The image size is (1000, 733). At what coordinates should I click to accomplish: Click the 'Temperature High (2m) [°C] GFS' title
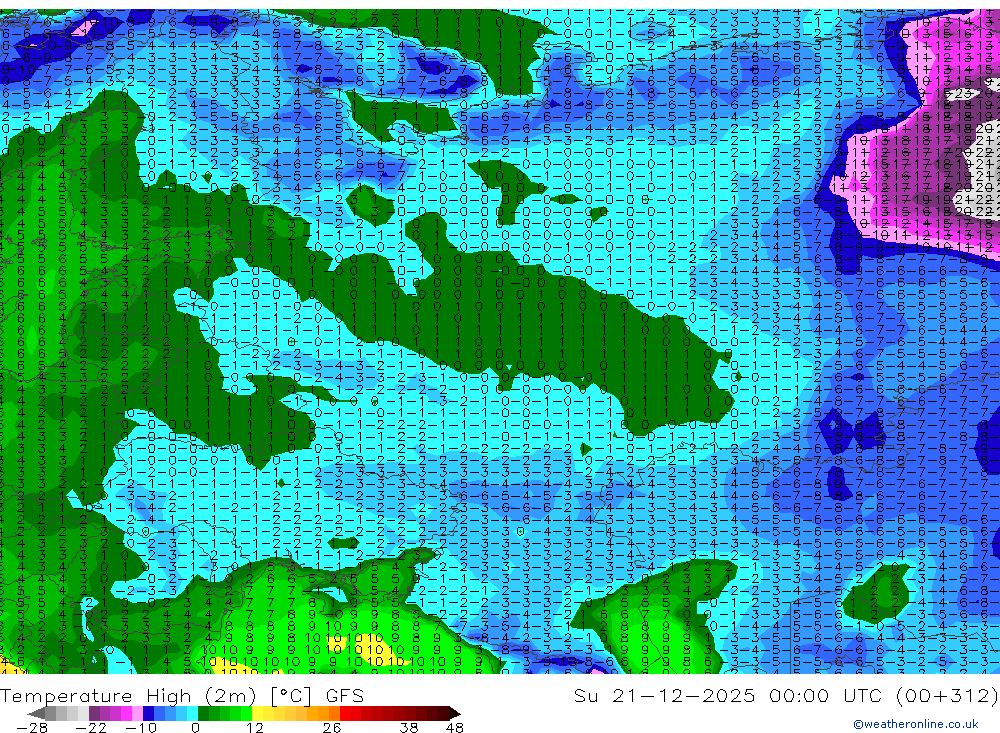pos(182,695)
